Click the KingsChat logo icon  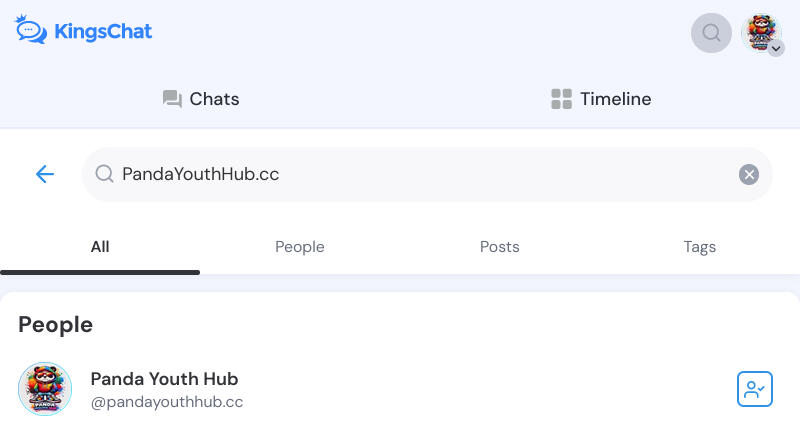(x=31, y=30)
